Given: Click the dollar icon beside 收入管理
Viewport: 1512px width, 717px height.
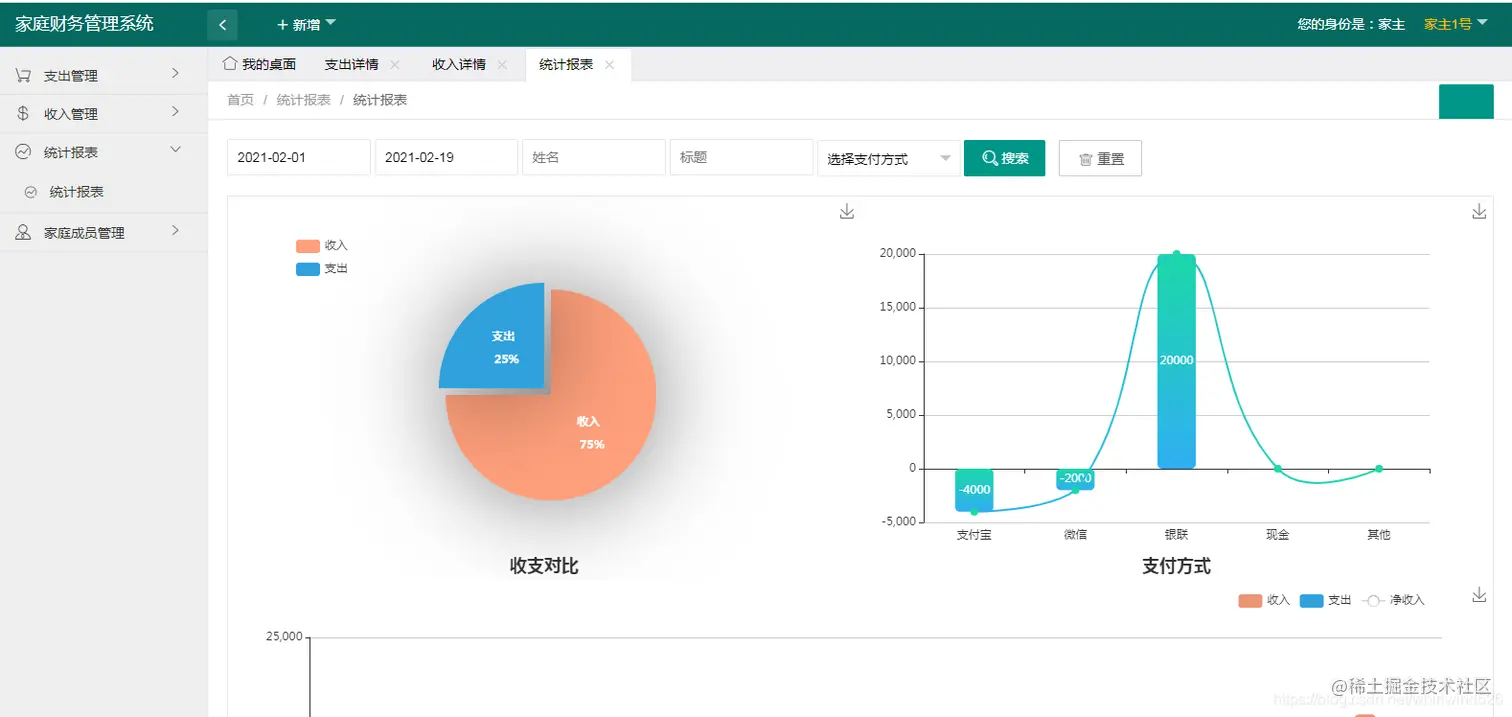Looking at the screenshot, I should click(23, 113).
